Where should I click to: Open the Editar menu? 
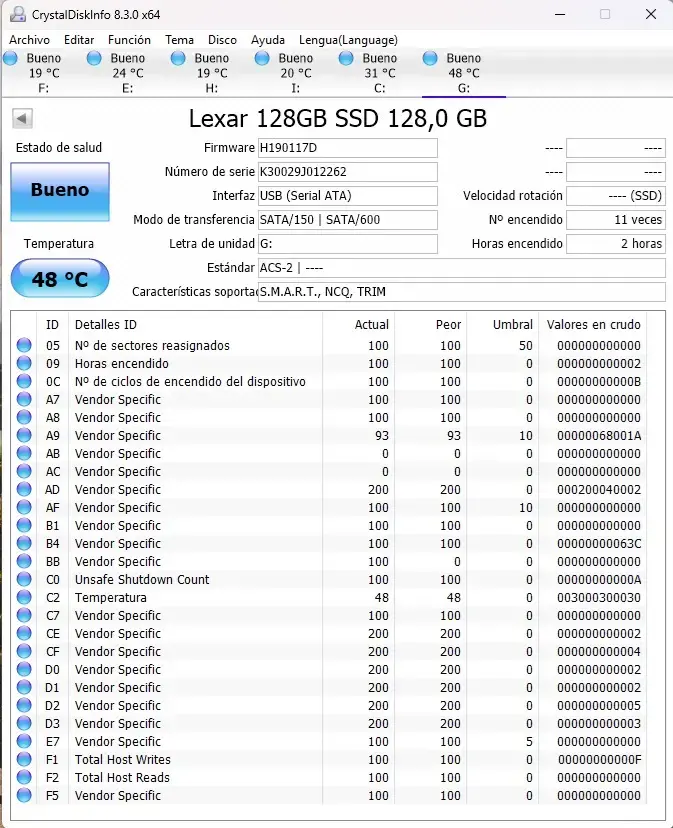pos(79,40)
